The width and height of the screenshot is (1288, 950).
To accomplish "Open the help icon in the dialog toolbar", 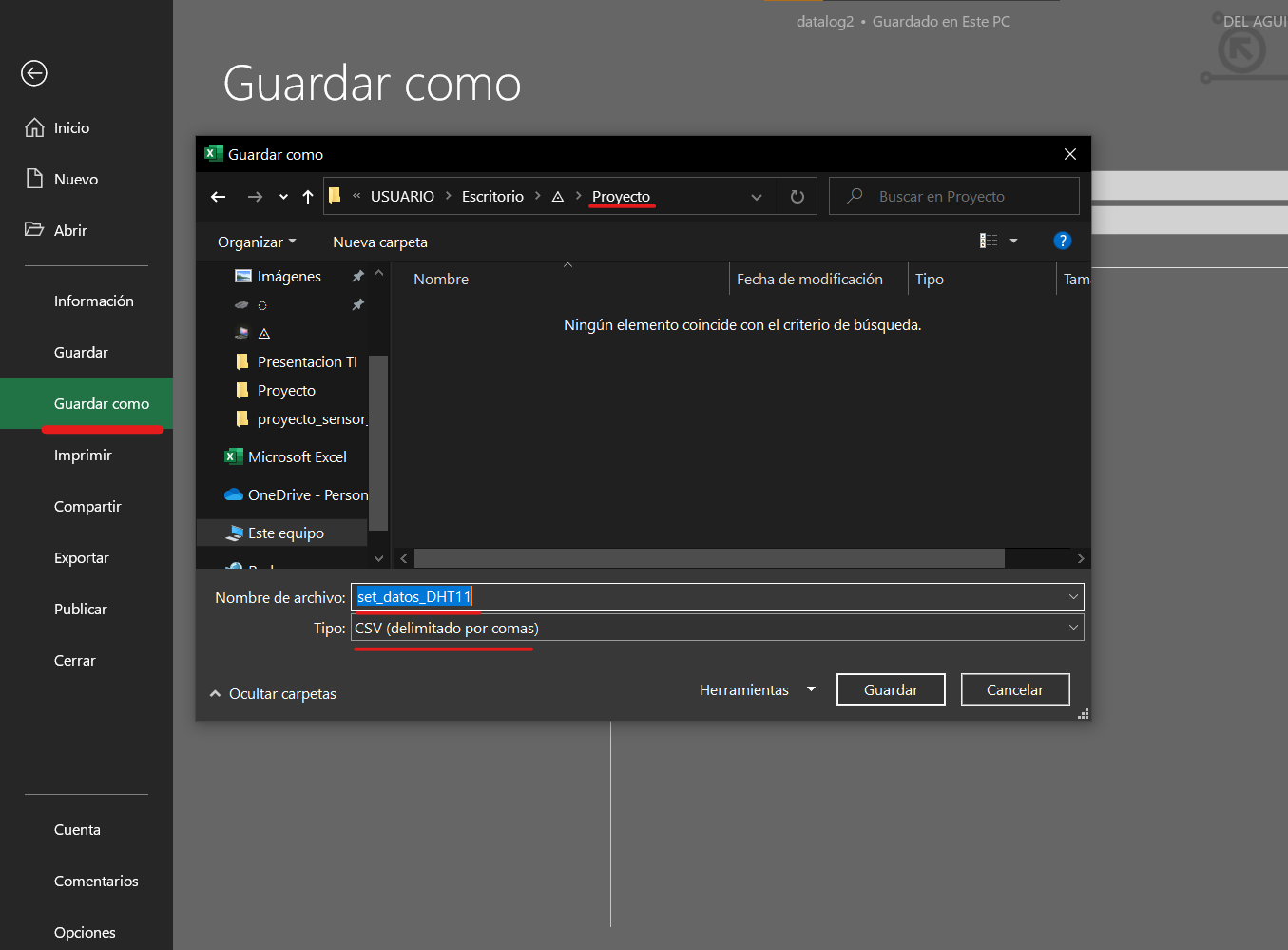I will 1062,241.
